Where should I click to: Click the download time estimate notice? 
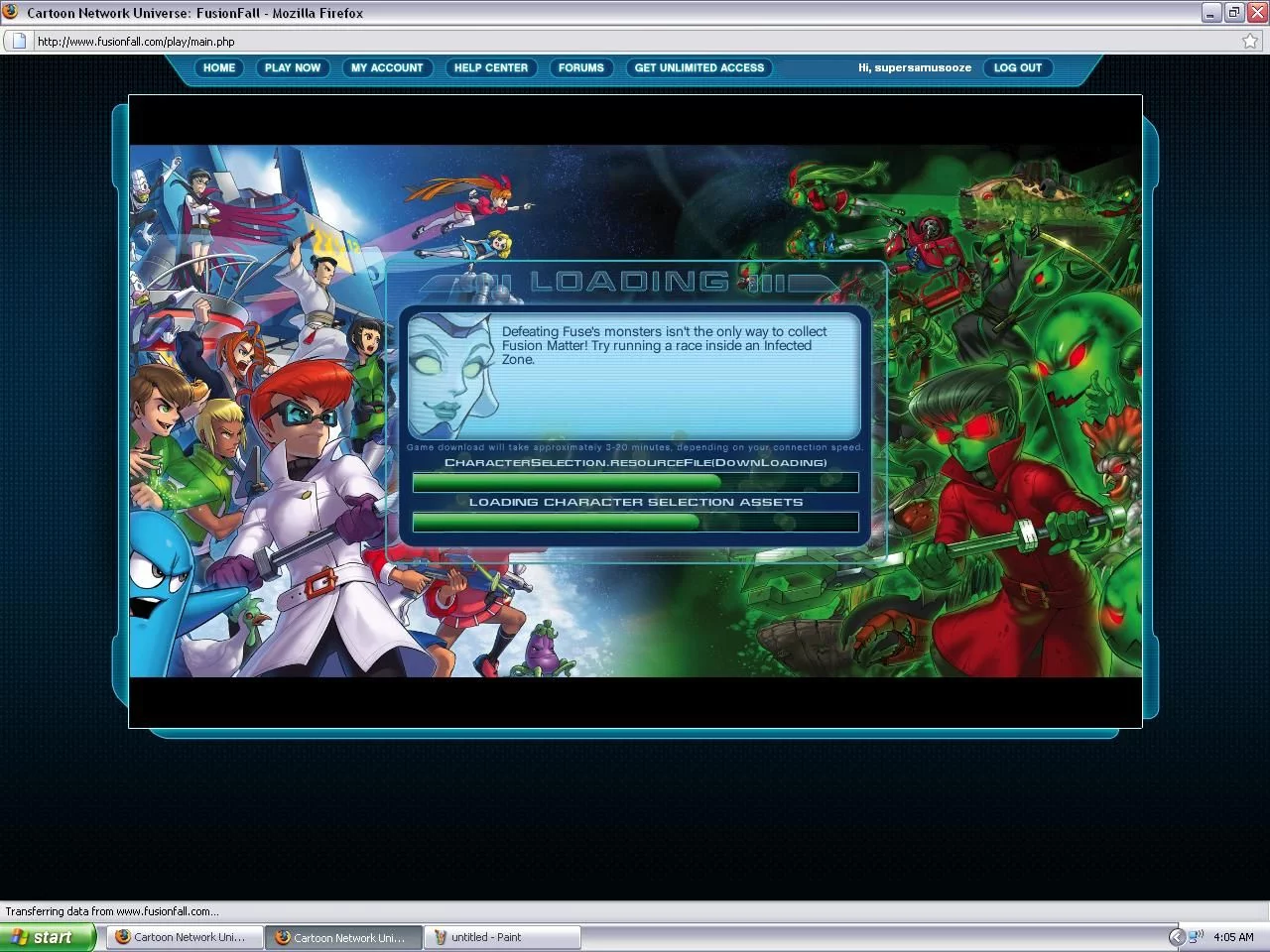coord(635,447)
